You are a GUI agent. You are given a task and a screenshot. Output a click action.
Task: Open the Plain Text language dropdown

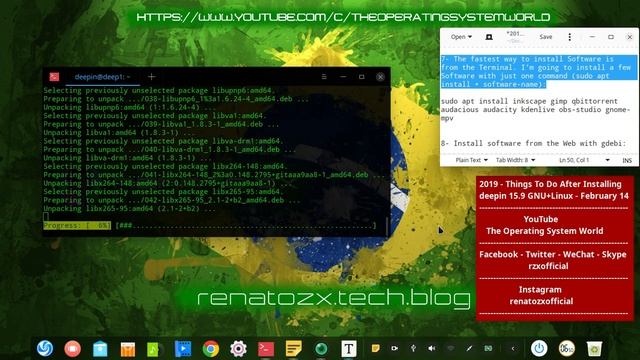[471, 160]
